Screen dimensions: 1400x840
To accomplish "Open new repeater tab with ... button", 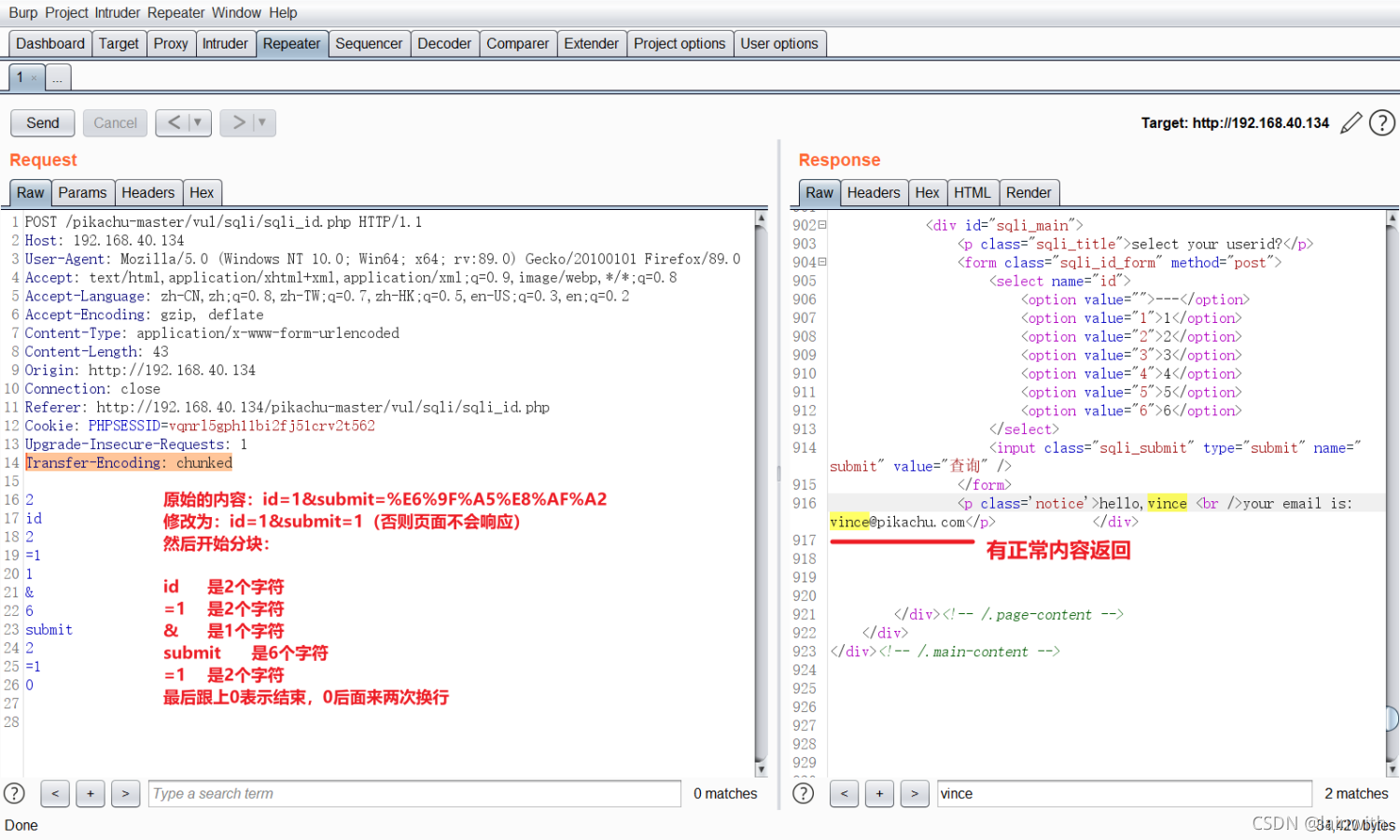I will (x=58, y=77).
